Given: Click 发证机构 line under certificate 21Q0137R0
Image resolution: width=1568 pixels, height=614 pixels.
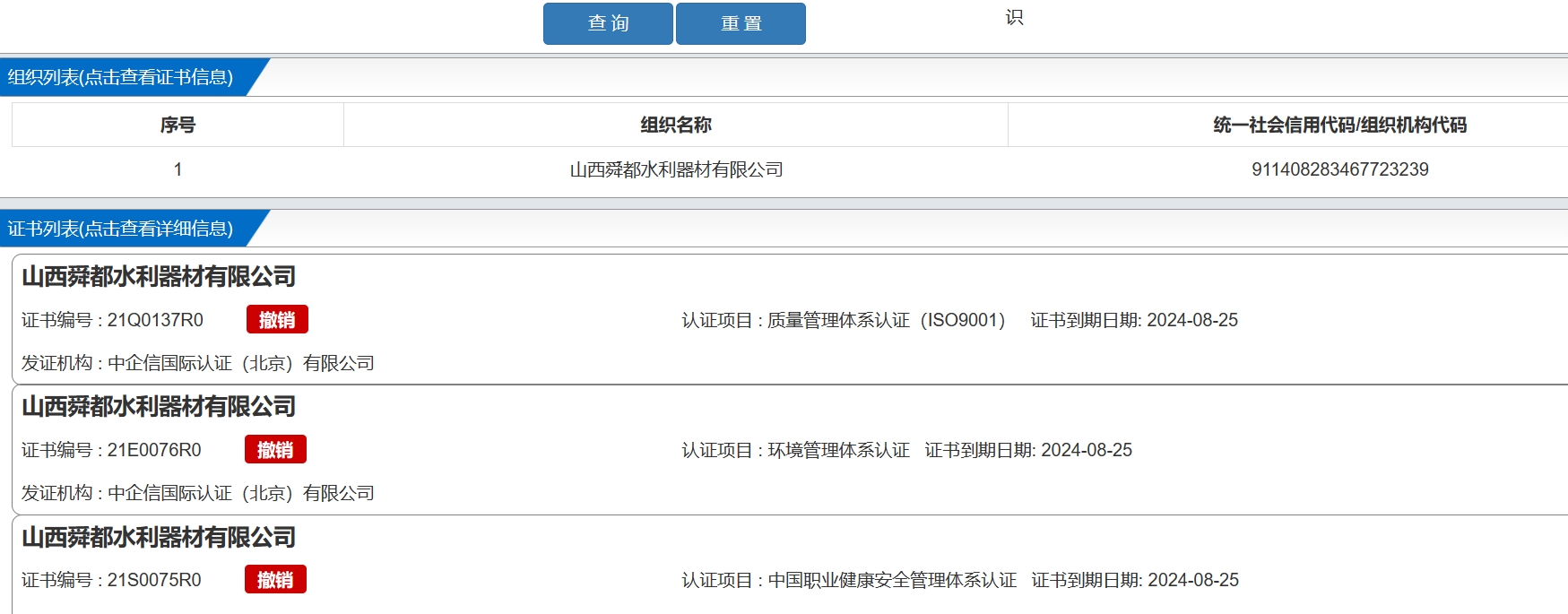Looking at the screenshot, I should click(197, 363).
